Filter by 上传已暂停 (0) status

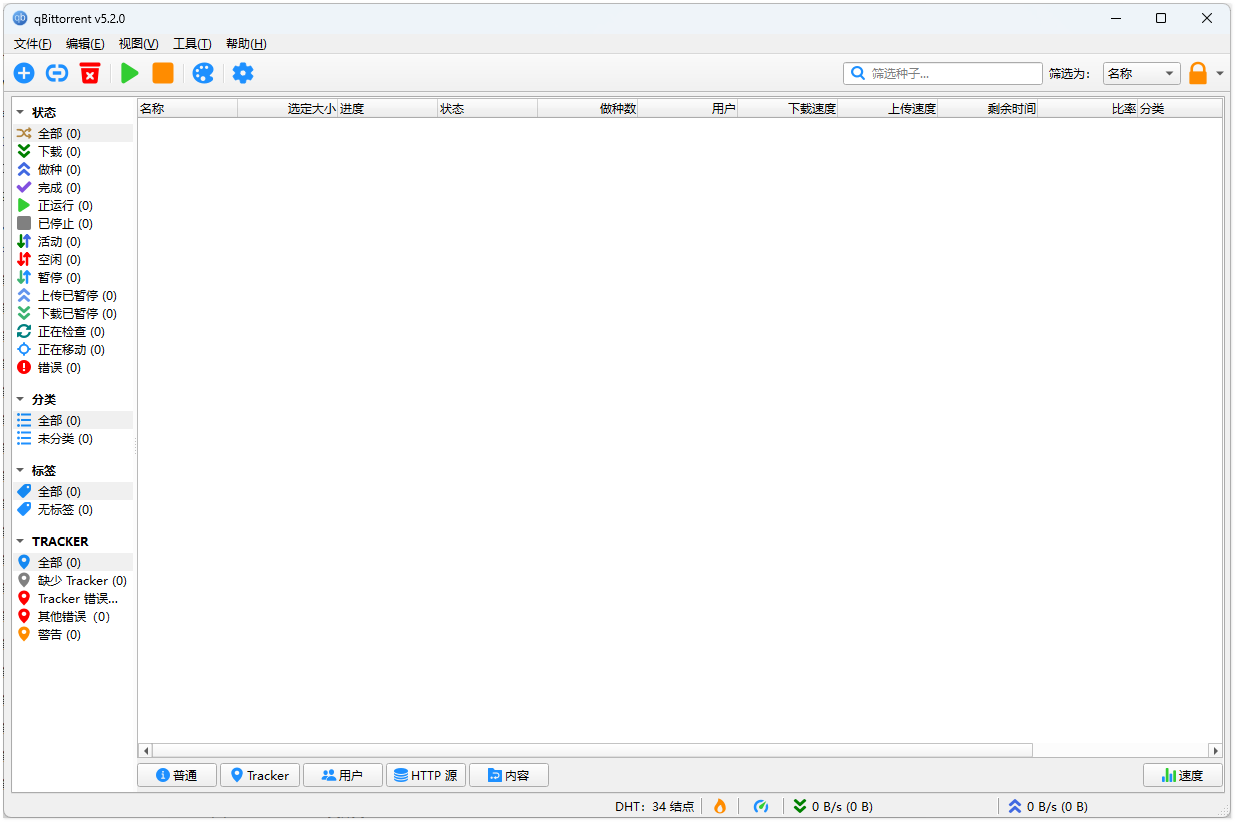pos(73,295)
